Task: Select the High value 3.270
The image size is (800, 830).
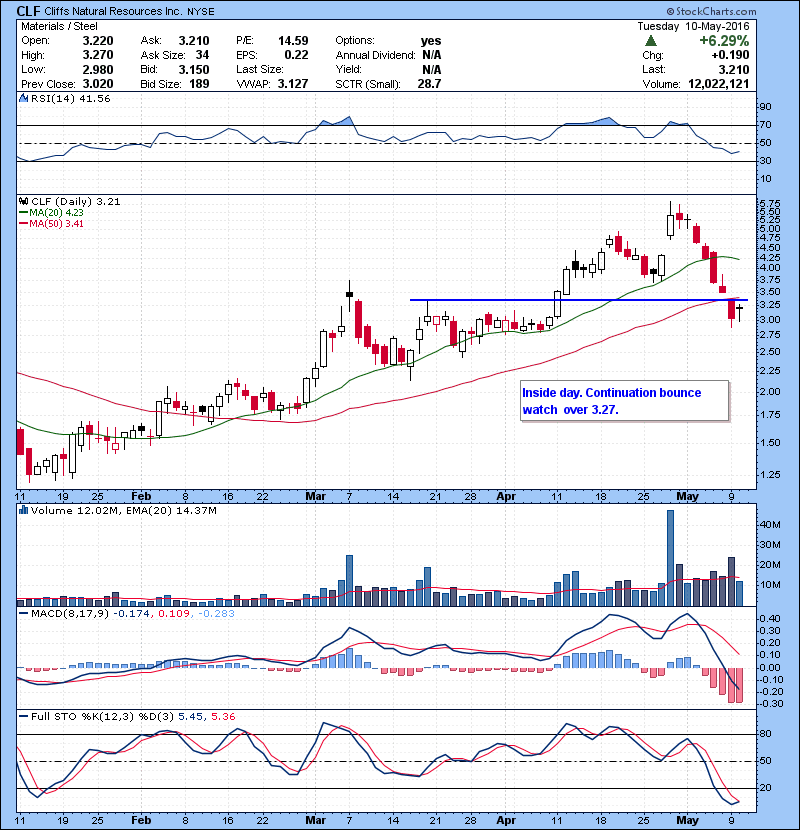Action: click(98, 55)
